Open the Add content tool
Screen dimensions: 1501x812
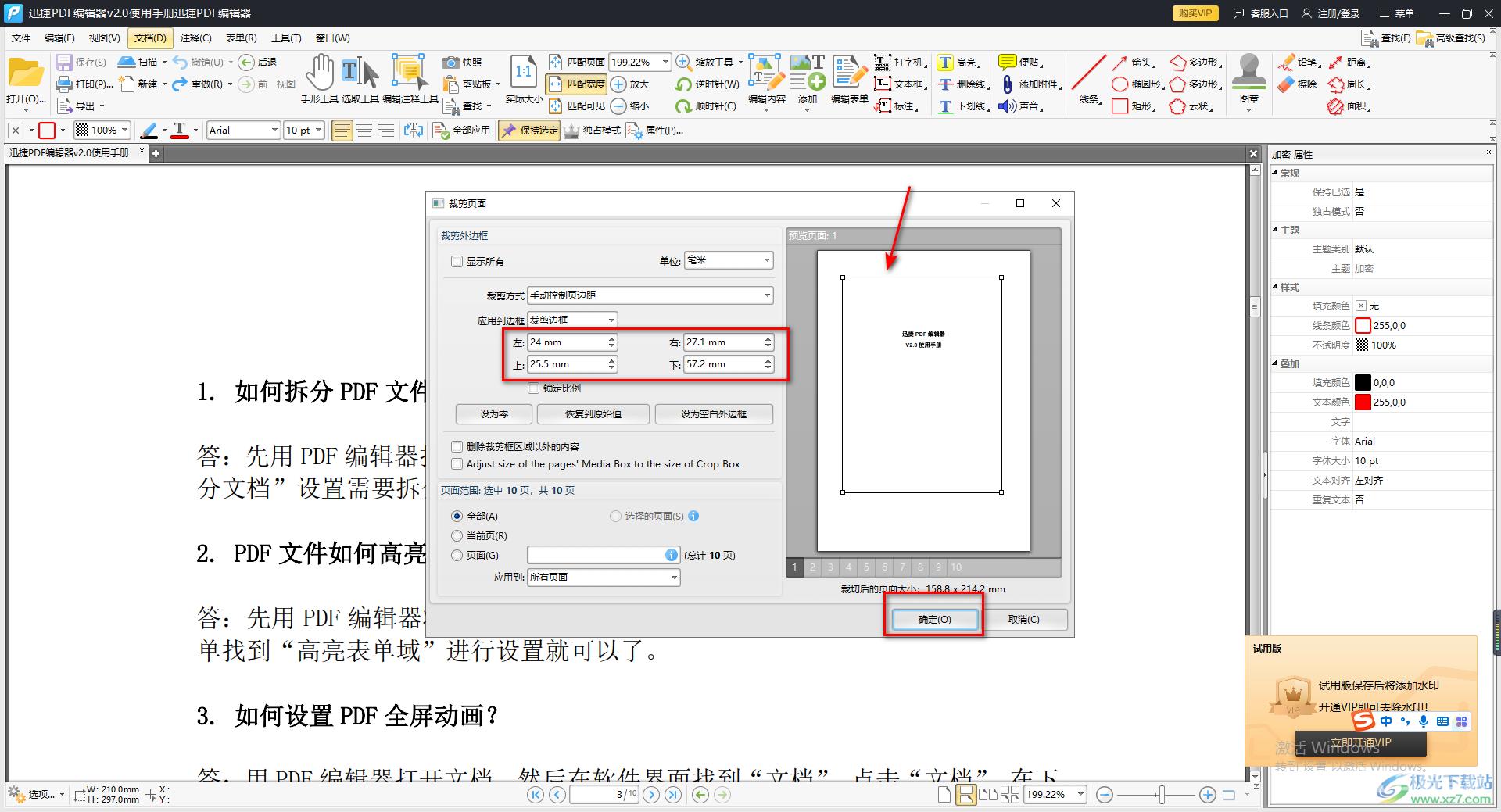point(808,80)
